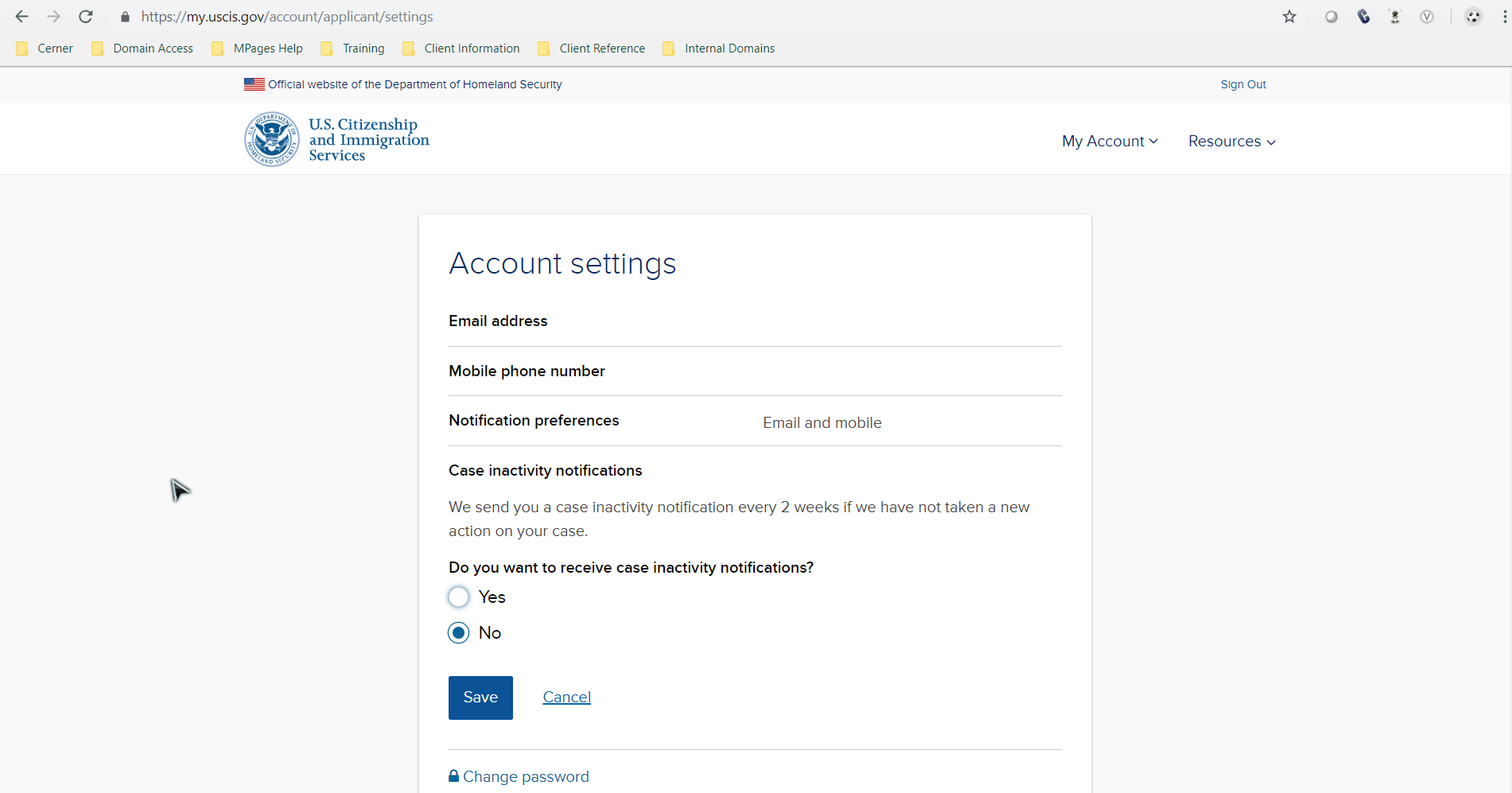
Task: Open the Change password link
Action: pyautogui.click(x=525, y=776)
